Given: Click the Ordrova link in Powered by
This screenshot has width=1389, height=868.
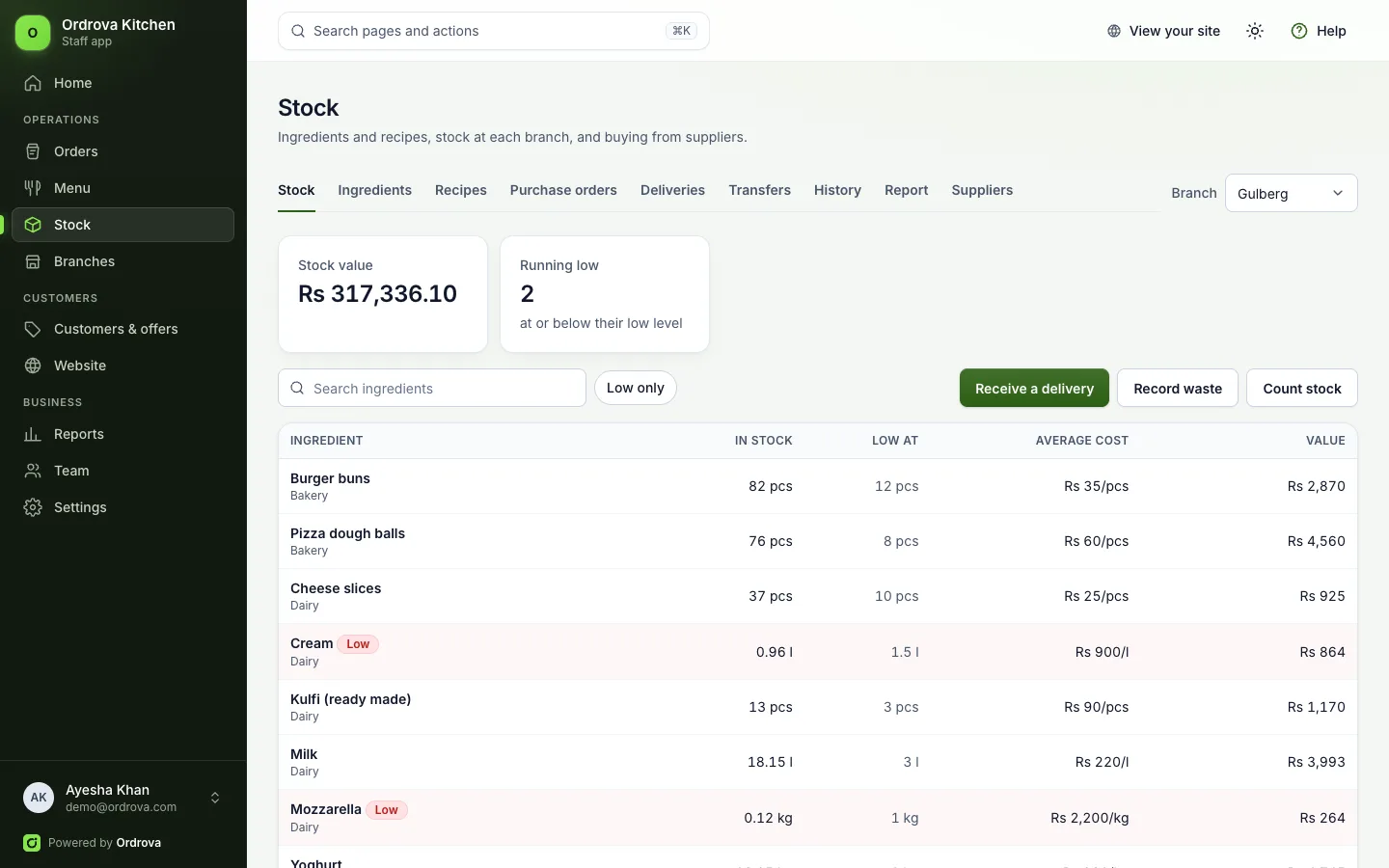Looking at the screenshot, I should click(139, 843).
